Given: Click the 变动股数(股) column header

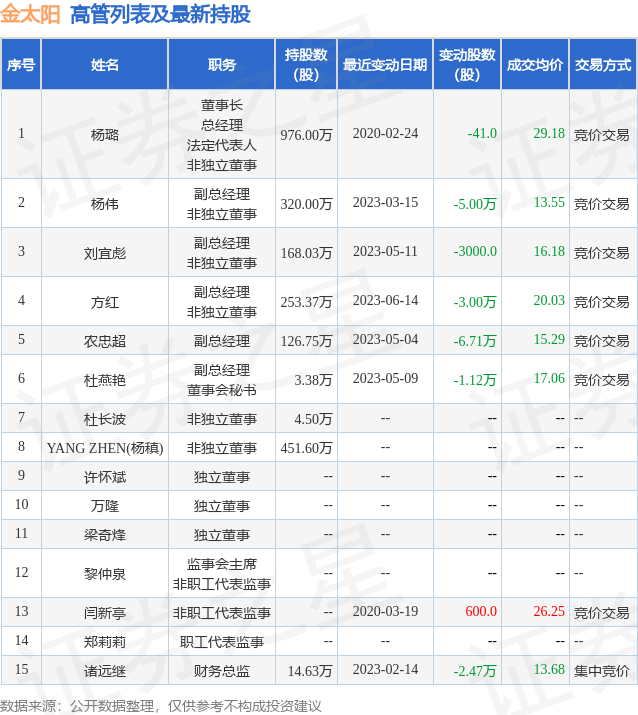Looking at the screenshot, I should tap(467, 64).
